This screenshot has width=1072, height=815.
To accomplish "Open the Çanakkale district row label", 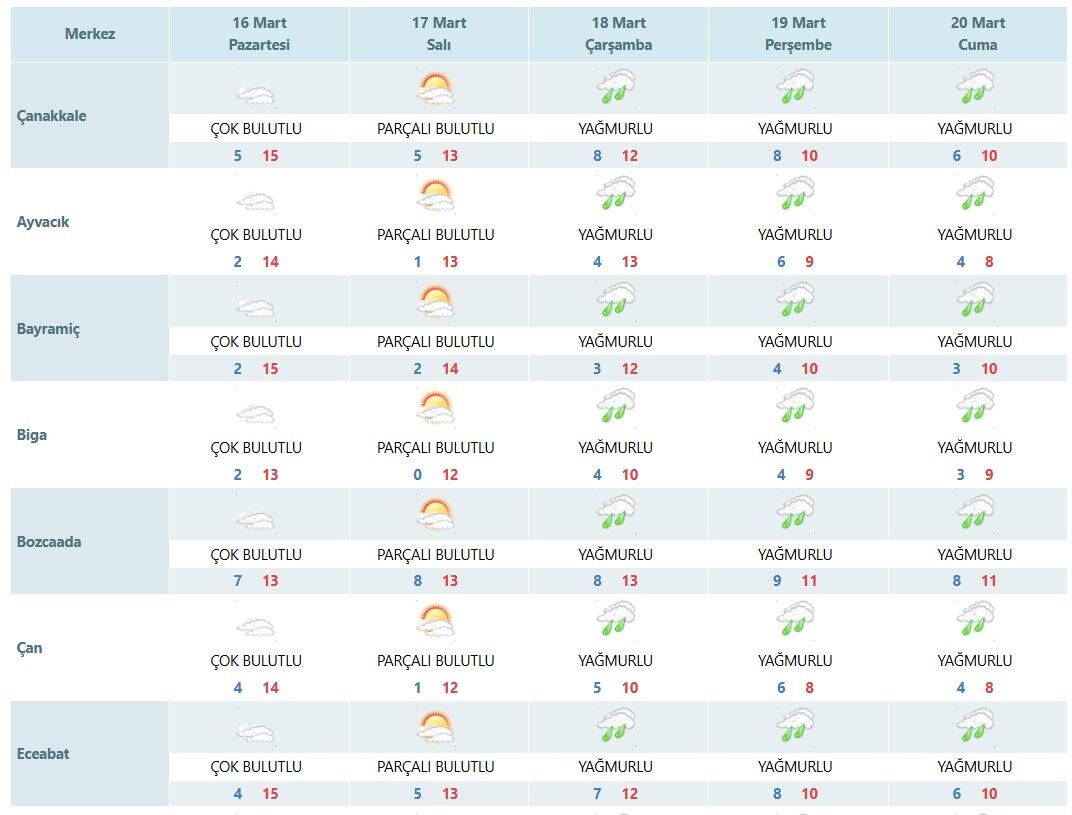I will point(52,116).
